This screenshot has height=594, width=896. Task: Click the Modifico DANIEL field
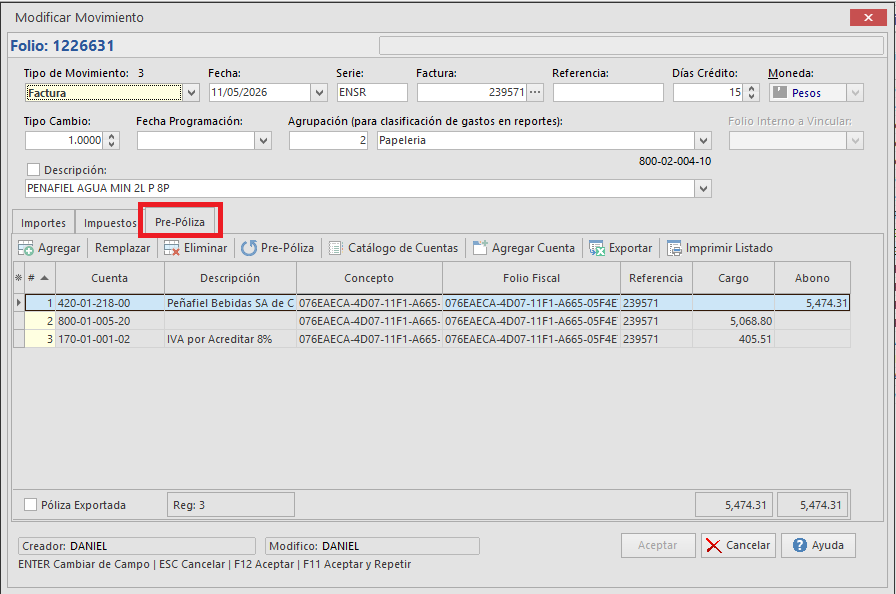pyautogui.click(x=372, y=546)
